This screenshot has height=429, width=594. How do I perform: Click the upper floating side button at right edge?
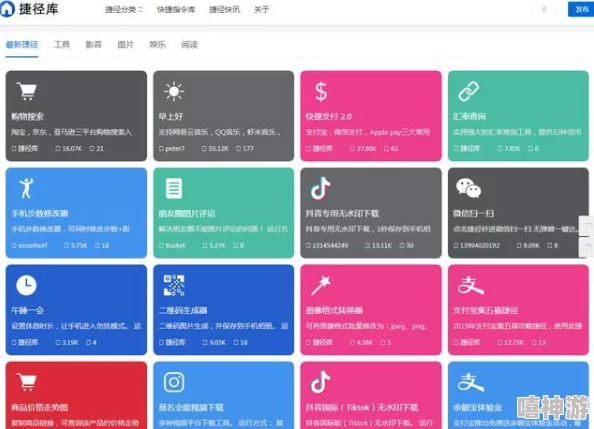[587, 226]
